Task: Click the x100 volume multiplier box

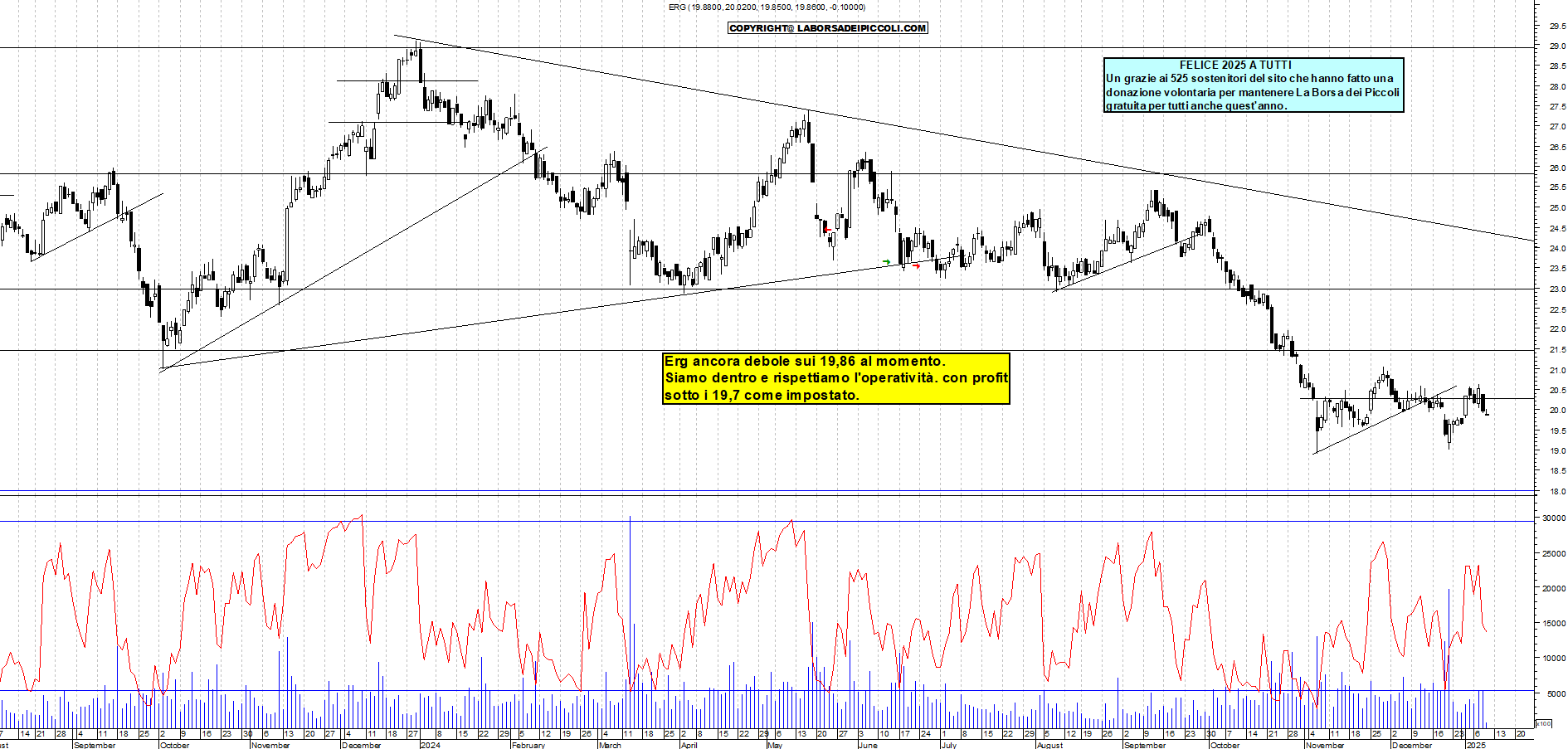Action: [x=1543, y=723]
